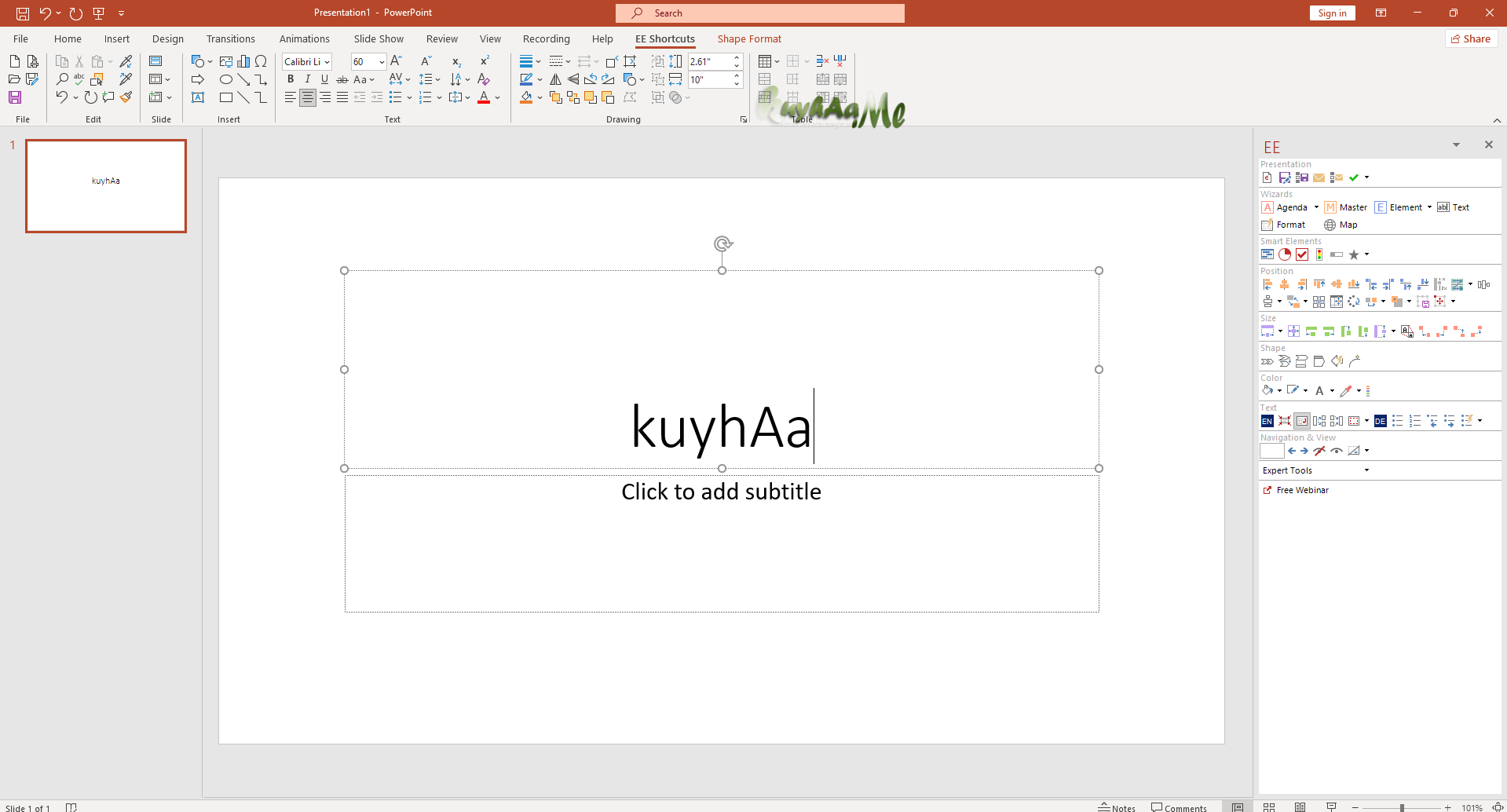Click the Map wizard globe icon
Screen dimensions: 1507x812
[1330, 225]
